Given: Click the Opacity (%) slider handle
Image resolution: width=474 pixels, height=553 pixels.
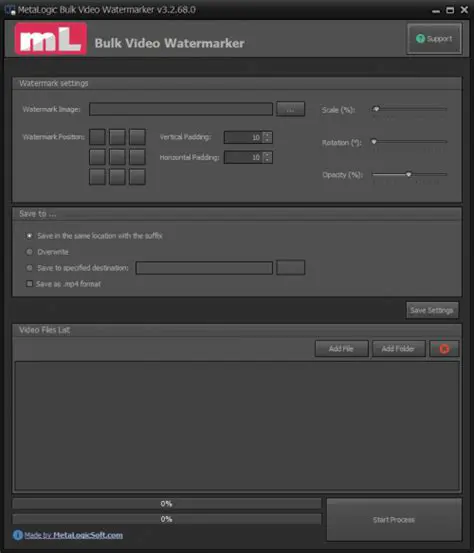Looking at the screenshot, I should click(x=409, y=174).
